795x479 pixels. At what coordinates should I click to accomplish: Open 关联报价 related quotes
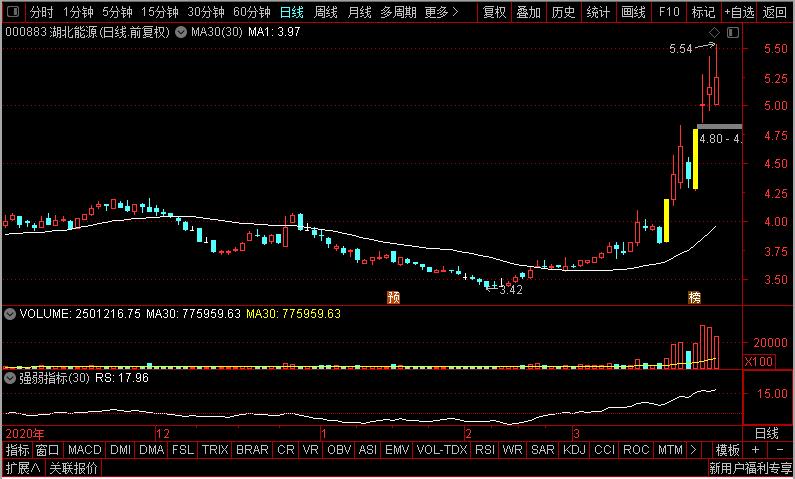pos(73,468)
